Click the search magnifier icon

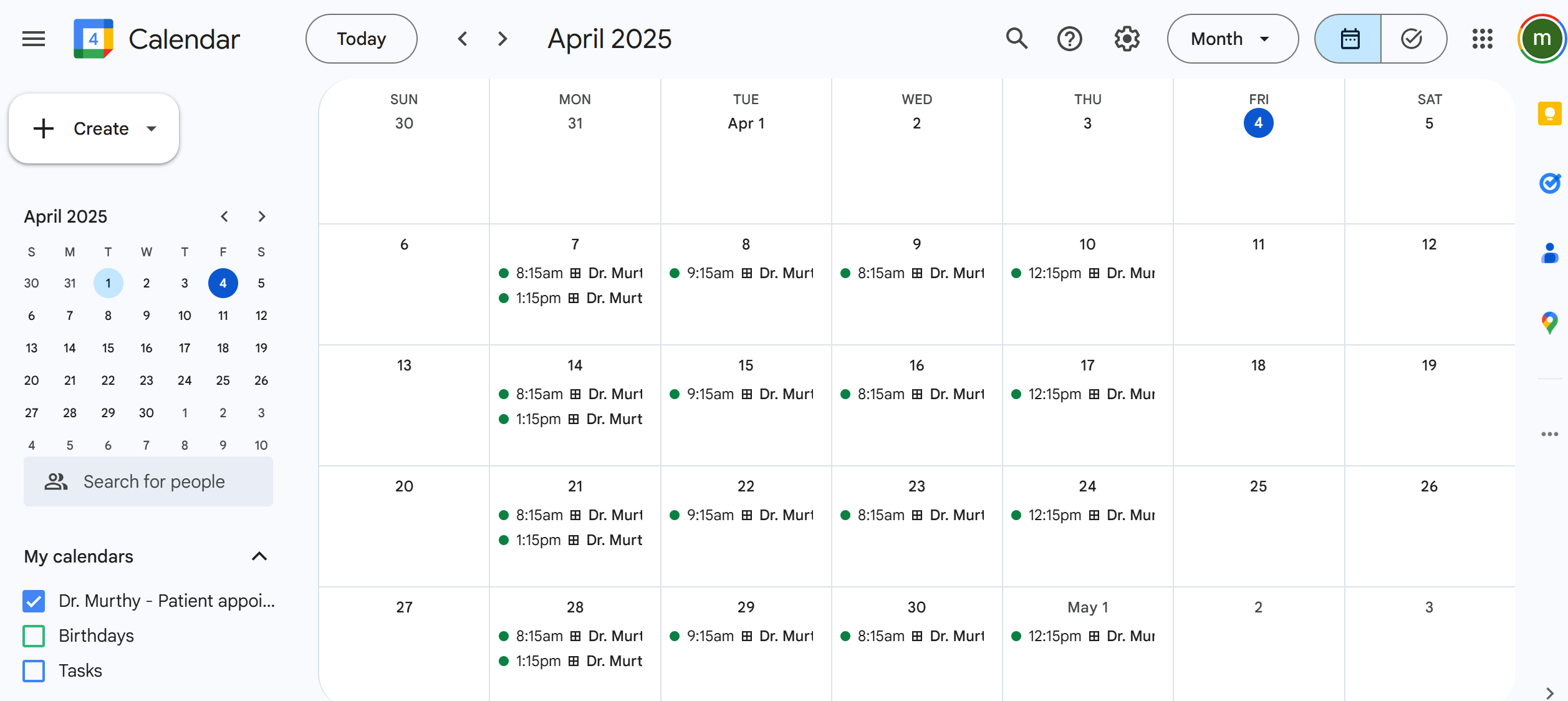click(x=1016, y=39)
